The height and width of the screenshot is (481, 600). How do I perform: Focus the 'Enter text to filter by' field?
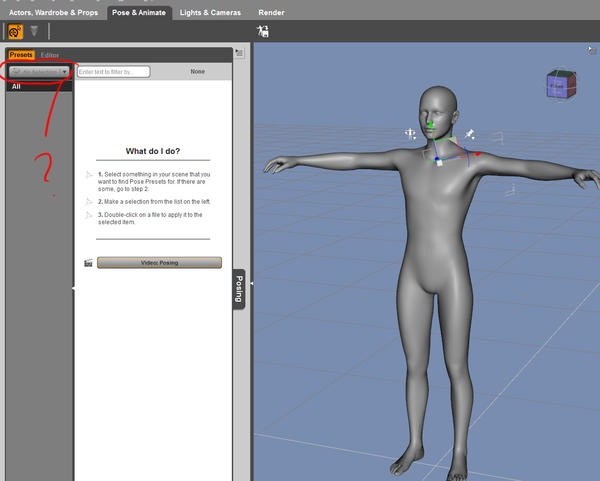point(113,72)
